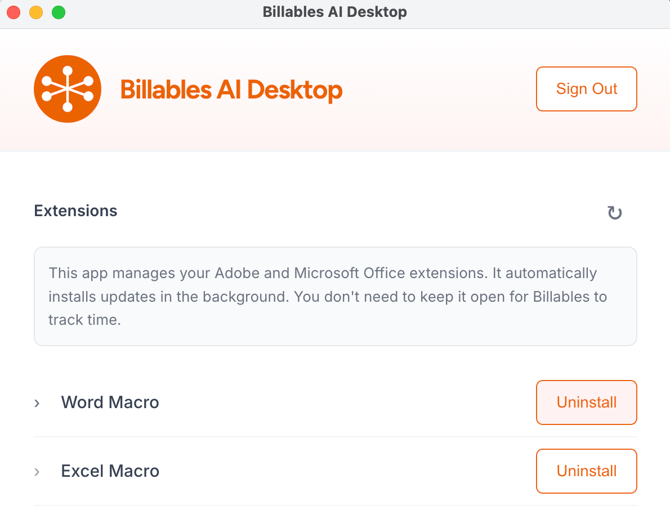
Task: Expand the Word Macro details chevron
Action: coord(38,403)
